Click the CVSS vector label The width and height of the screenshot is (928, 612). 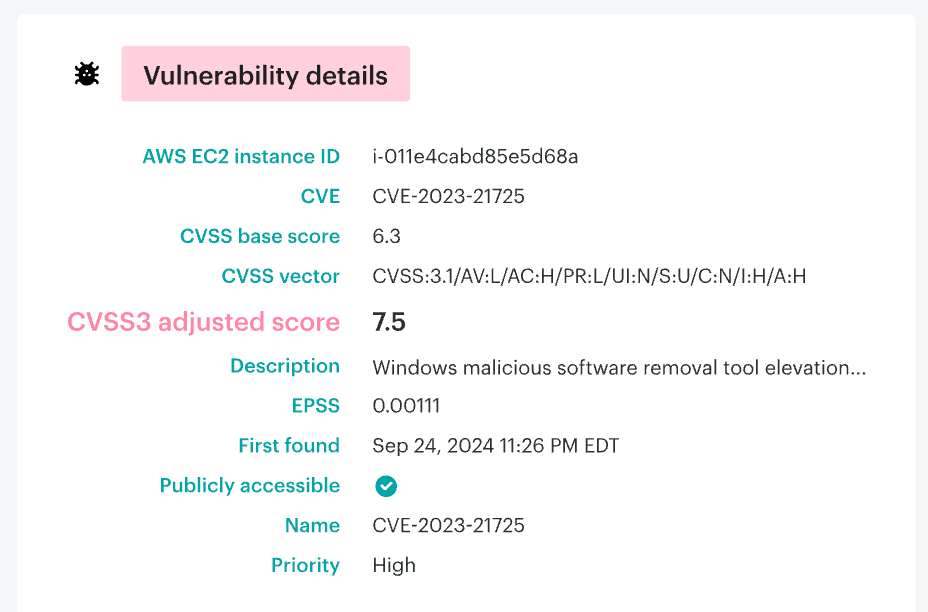(280, 276)
